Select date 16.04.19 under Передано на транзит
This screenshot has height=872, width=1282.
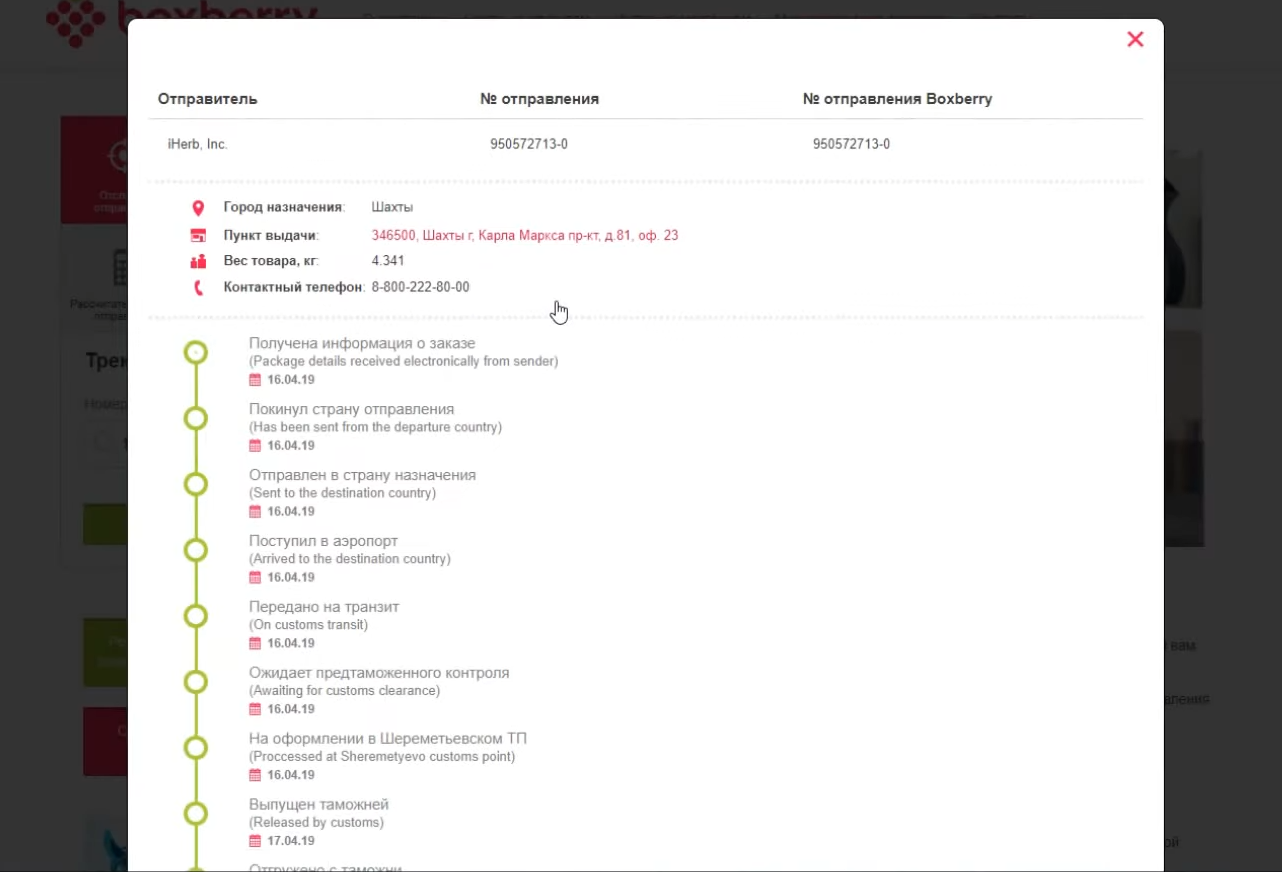coord(291,644)
